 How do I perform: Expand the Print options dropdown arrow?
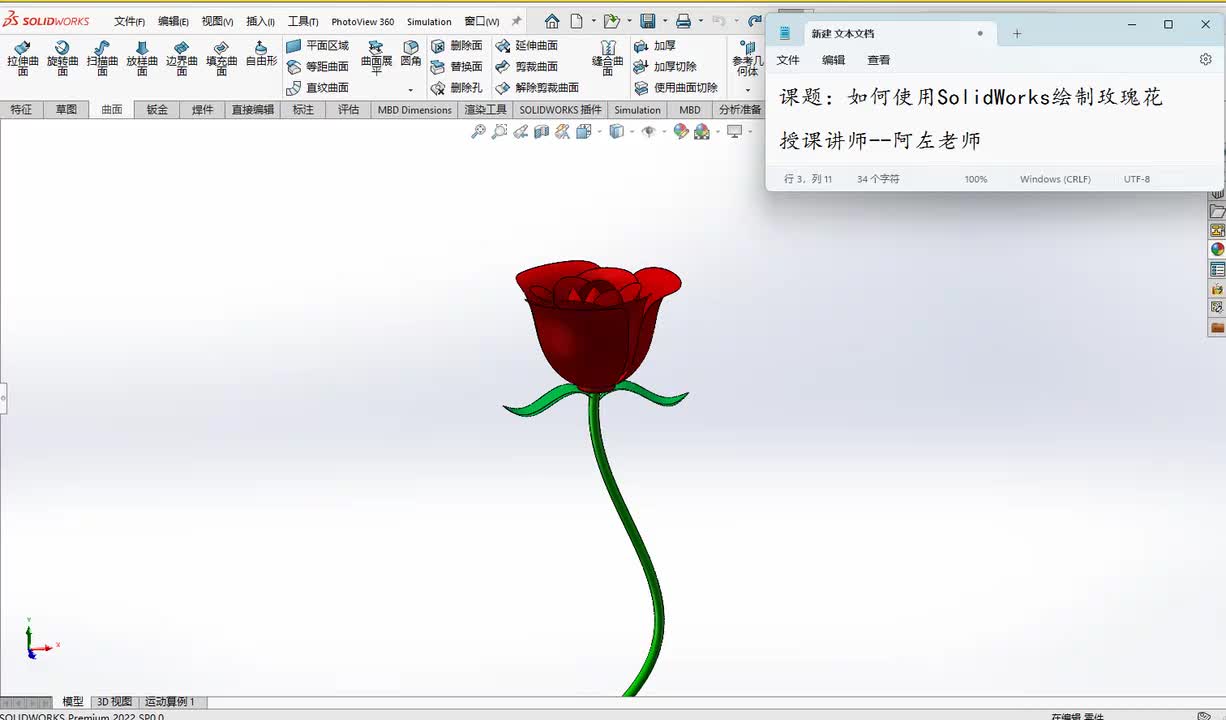[x=700, y=21]
